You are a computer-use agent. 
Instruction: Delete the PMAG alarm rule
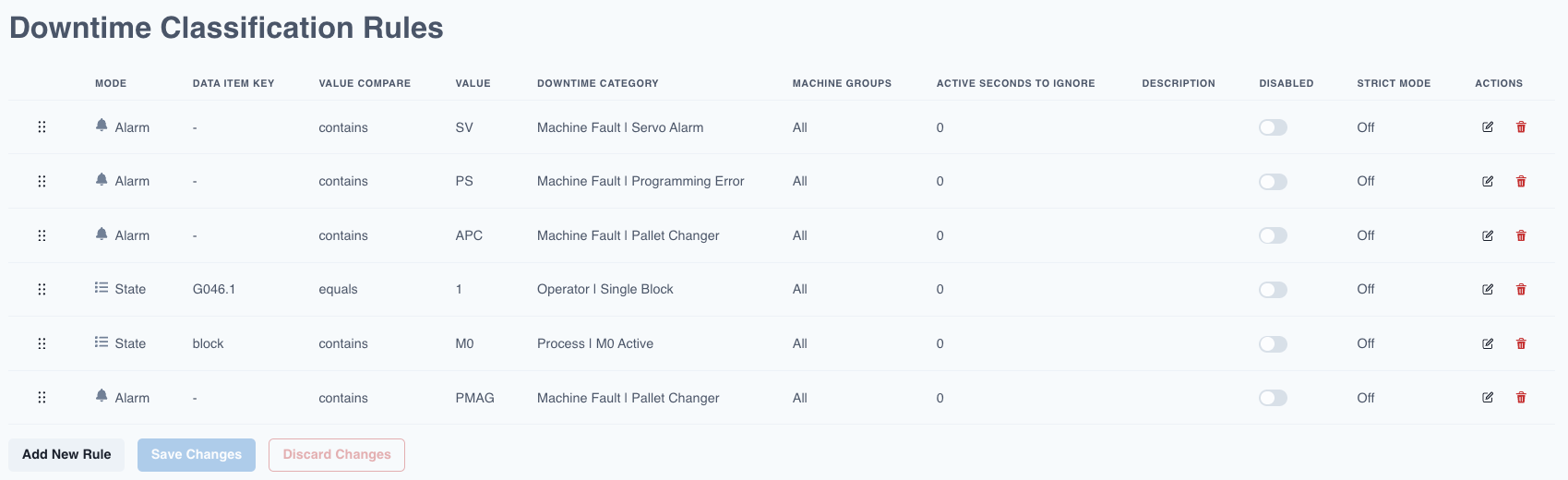1521,398
